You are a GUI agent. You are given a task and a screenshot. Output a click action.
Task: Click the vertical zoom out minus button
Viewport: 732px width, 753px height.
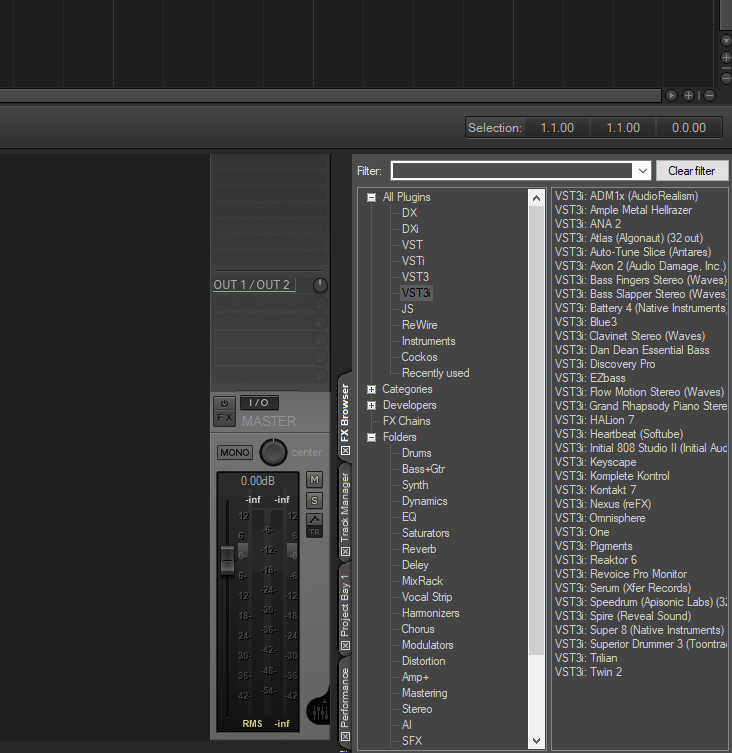[726, 77]
